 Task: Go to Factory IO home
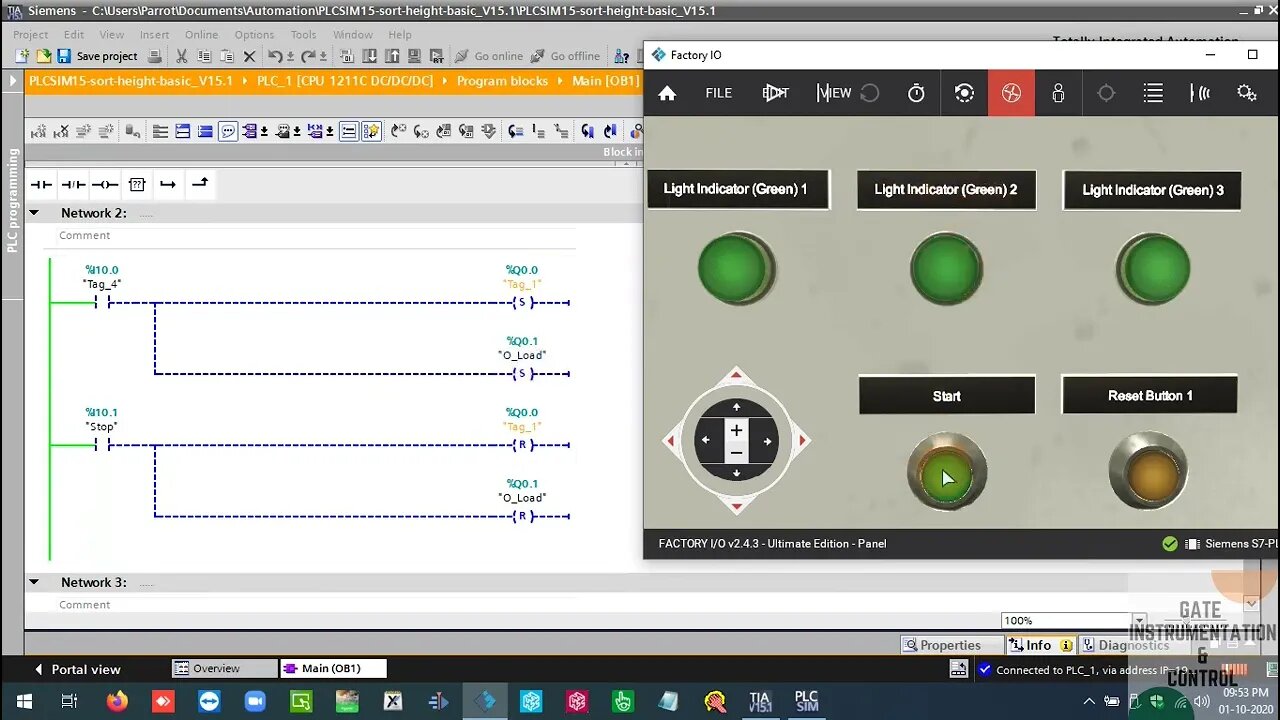tap(667, 93)
